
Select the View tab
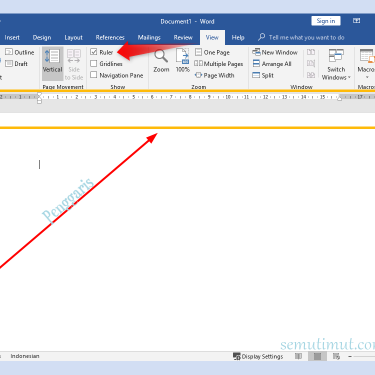coord(212,38)
